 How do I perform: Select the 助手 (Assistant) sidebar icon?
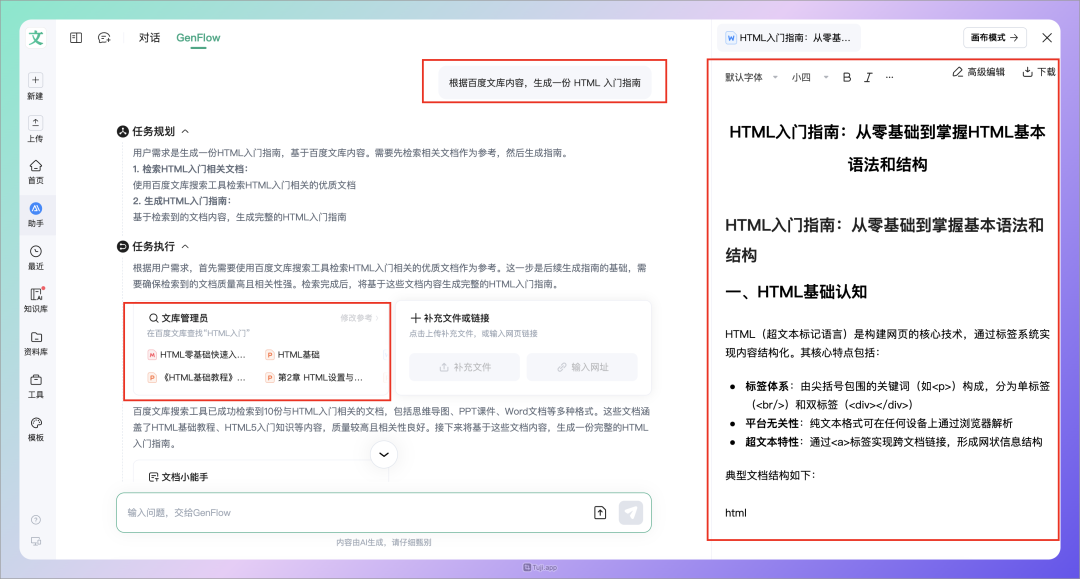tap(35, 210)
